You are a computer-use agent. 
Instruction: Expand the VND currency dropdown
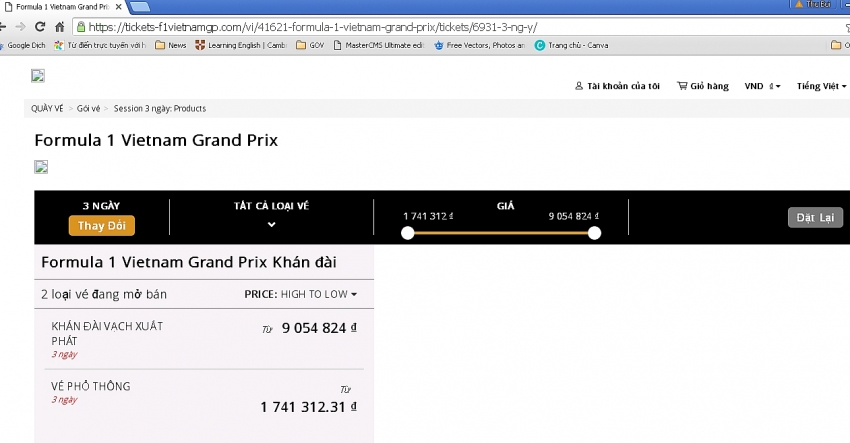(x=763, y=86)
